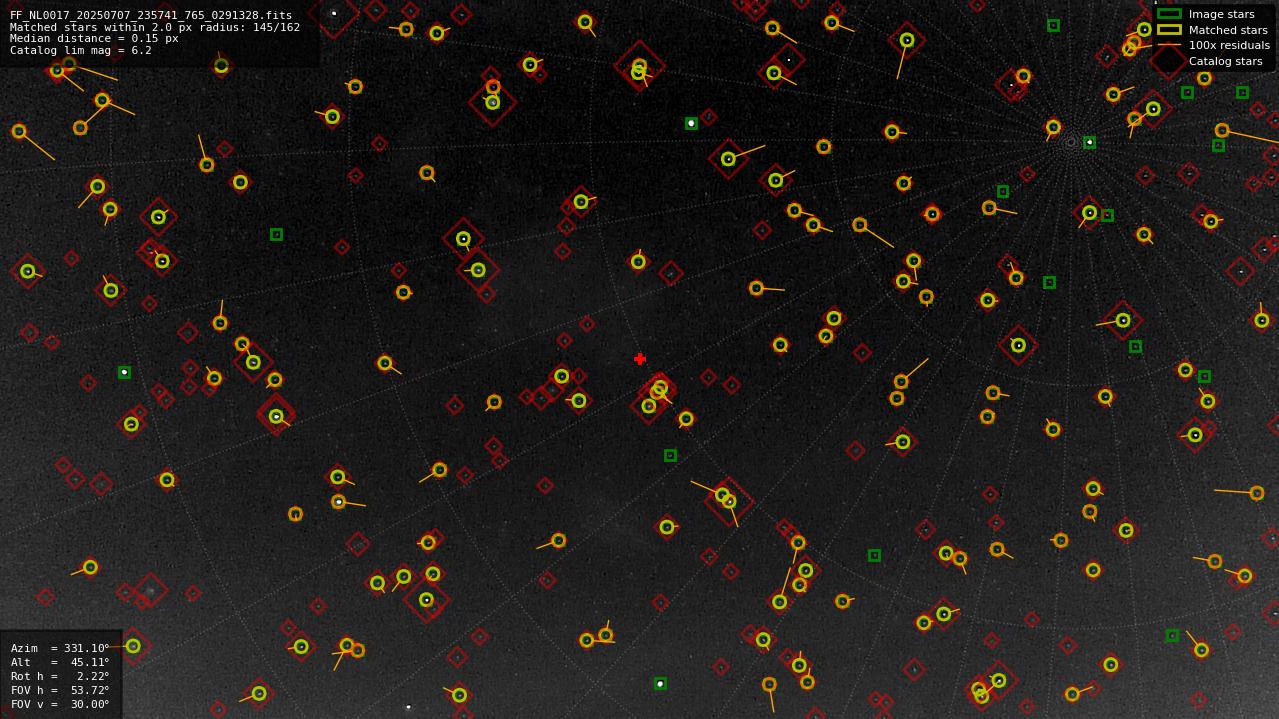This screenshot has height=719, width=1279.
Task: Click the '100x residuals' legend label
Action: click(x=1229, y=46)
